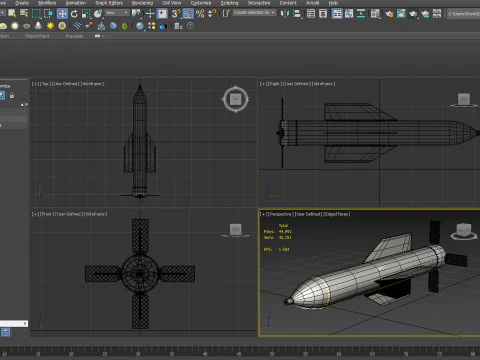The image size is (480, 360).
Task: Choose the Rectangular Selection Region tool
Action: [x=36, y=14]
